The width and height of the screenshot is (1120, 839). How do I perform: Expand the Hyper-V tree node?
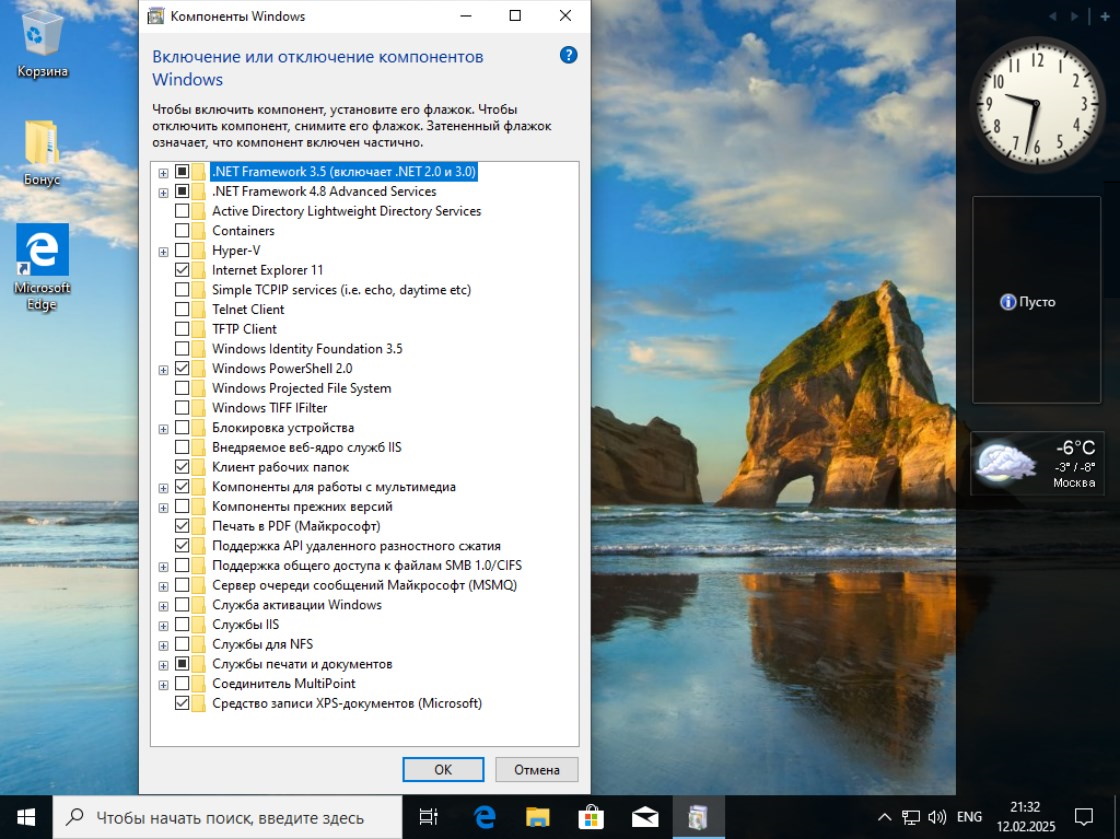point(163,251)
